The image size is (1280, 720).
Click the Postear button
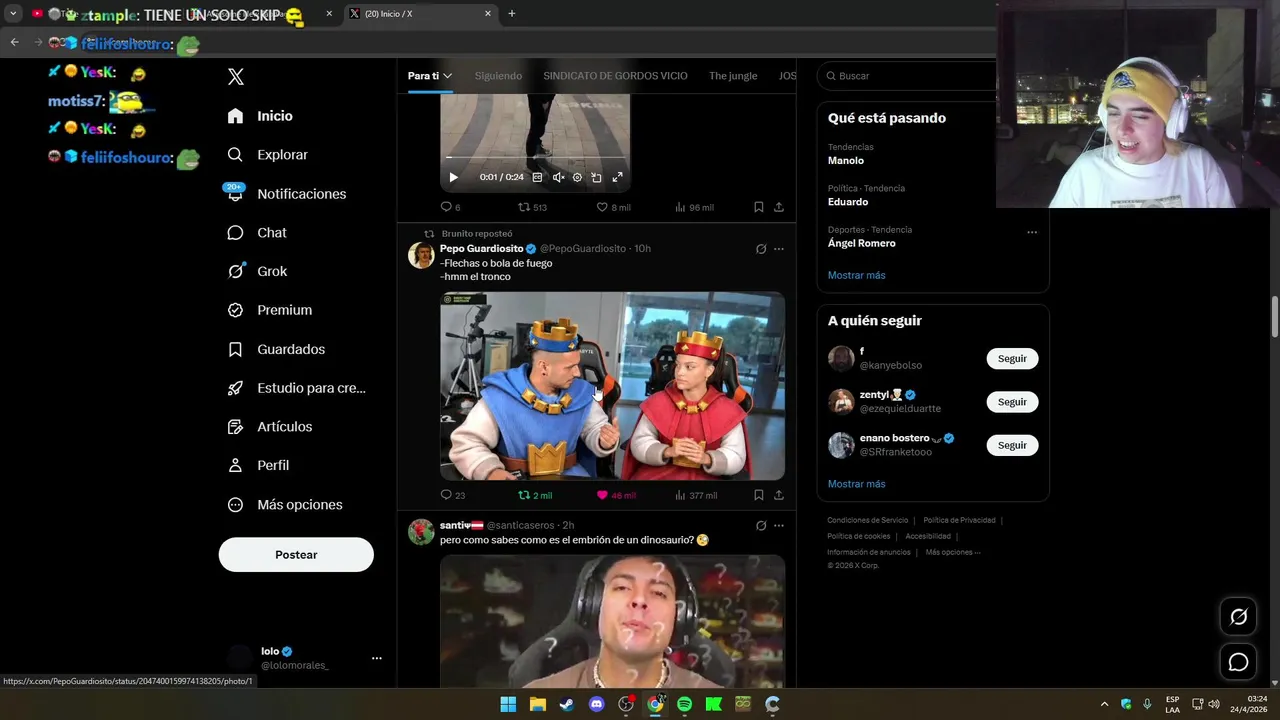click(296, 555)
